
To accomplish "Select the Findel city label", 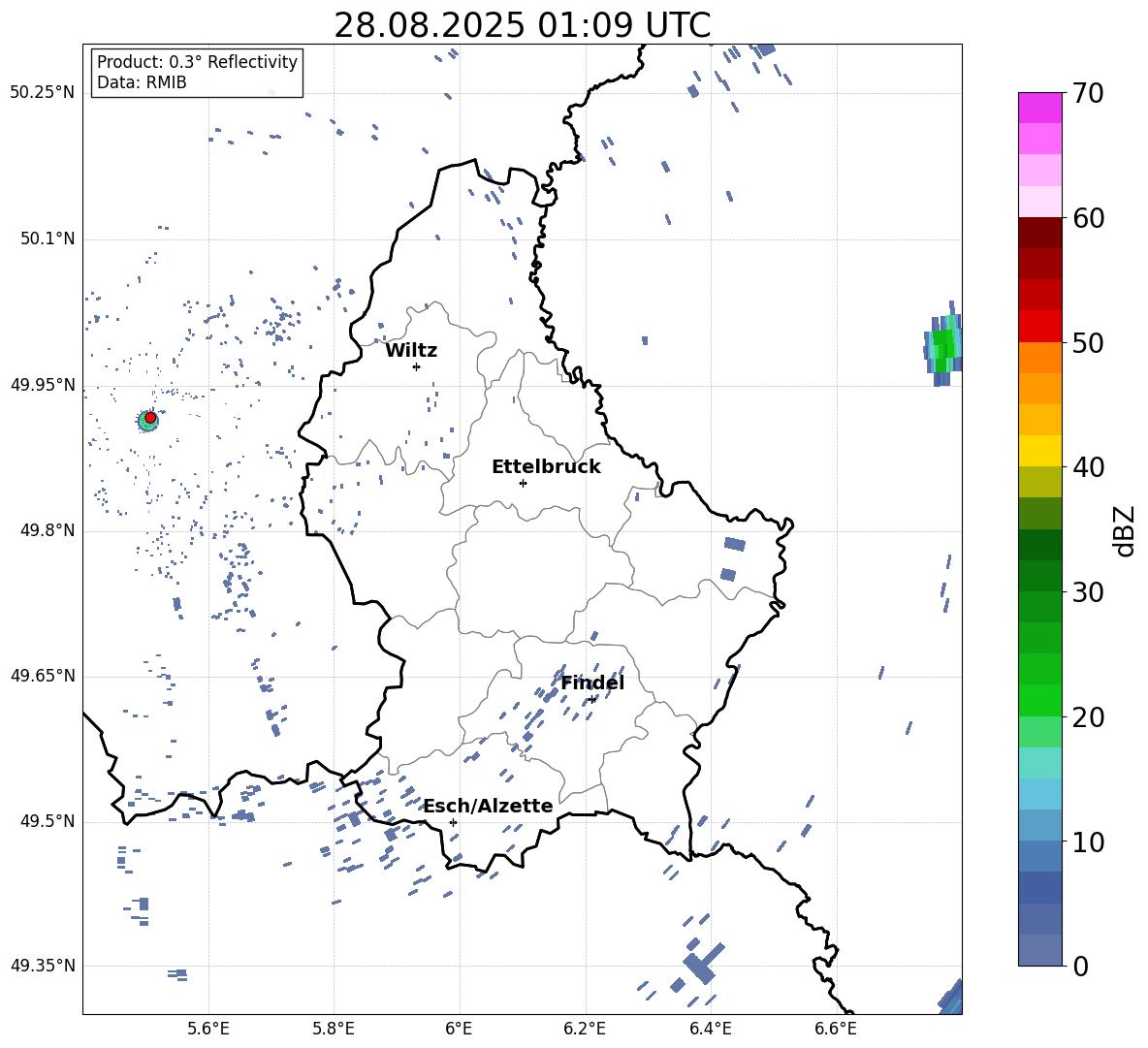I will (x=592, y=683).
